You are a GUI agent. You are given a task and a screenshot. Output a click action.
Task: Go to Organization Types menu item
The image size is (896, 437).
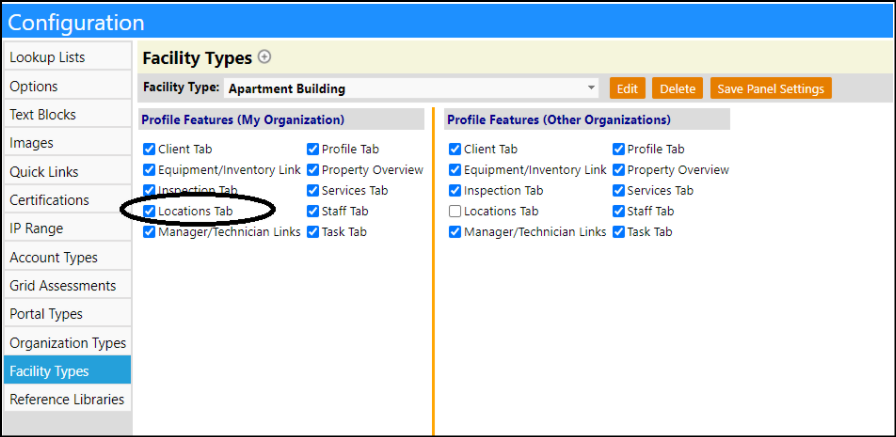[67, 343]
